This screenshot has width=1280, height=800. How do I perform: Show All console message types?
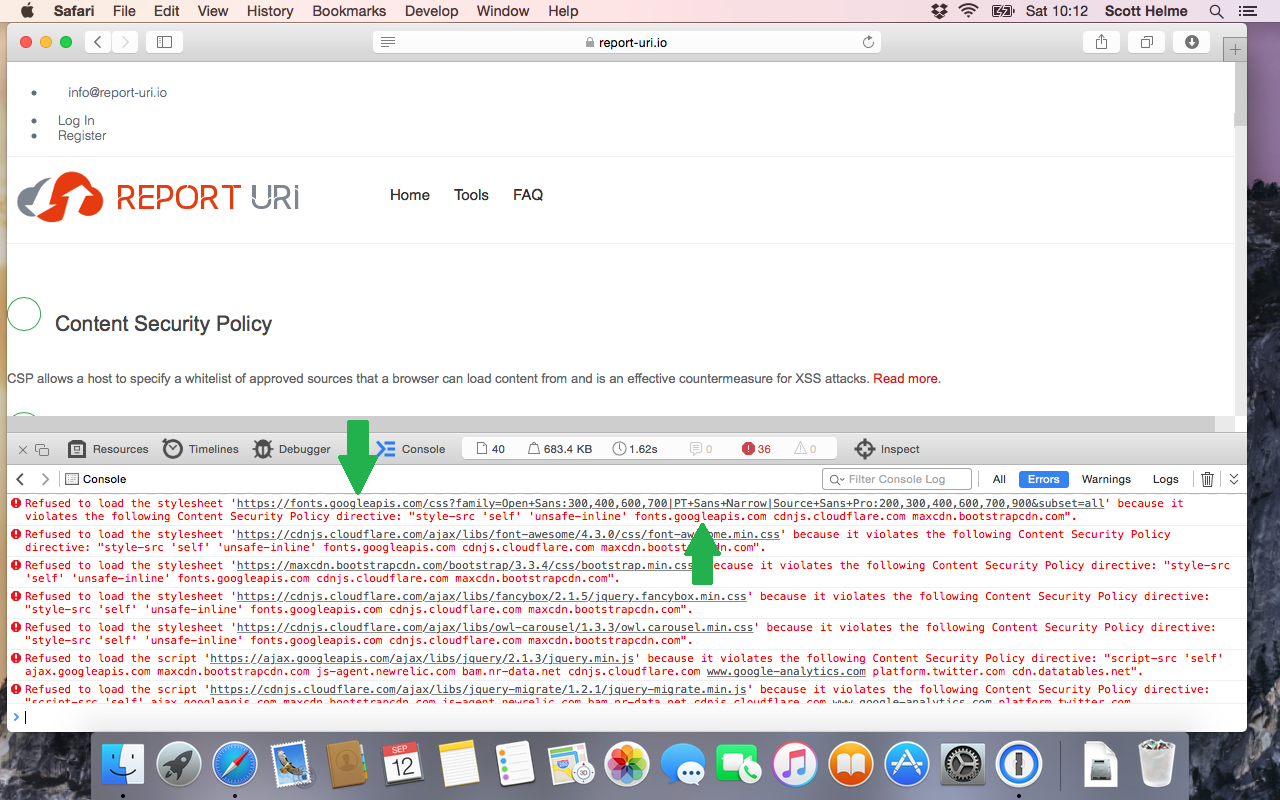(x=999, y=479)
